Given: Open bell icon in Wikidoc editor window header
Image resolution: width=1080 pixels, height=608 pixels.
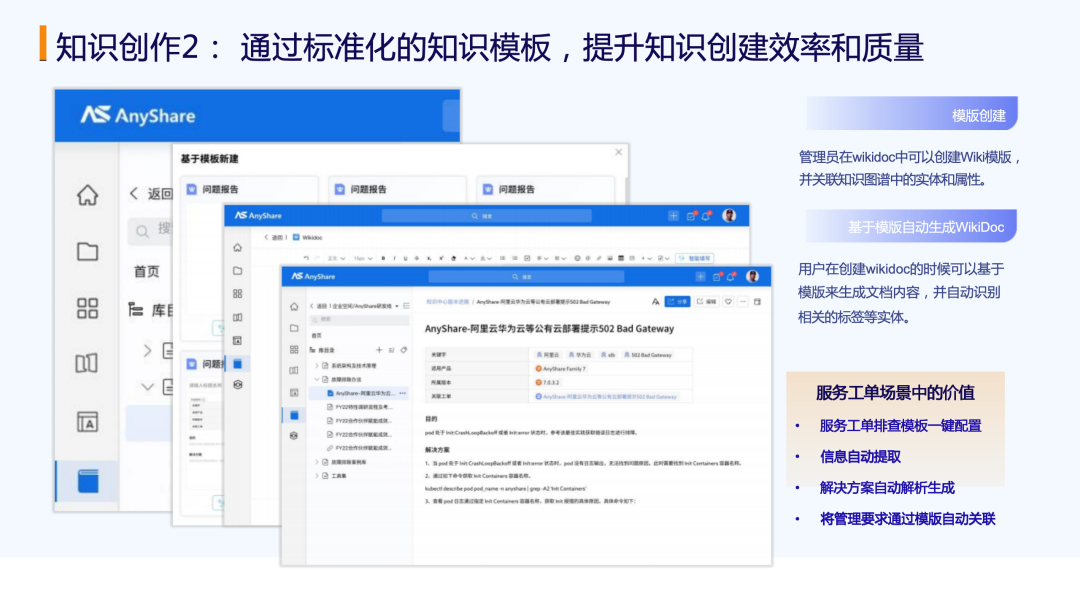Looking at the screenshot, I should [x=706, y=216].
